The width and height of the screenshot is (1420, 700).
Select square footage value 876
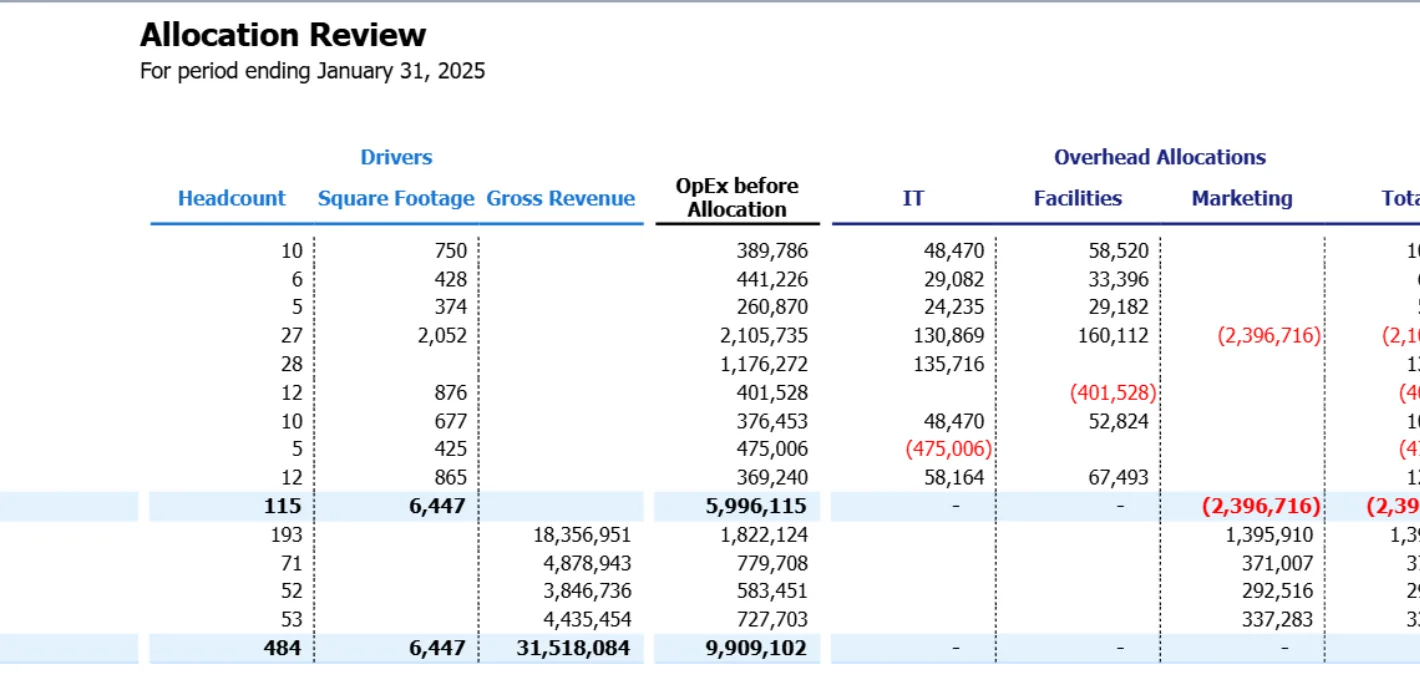pyautogui.click(x=450, y=392)
